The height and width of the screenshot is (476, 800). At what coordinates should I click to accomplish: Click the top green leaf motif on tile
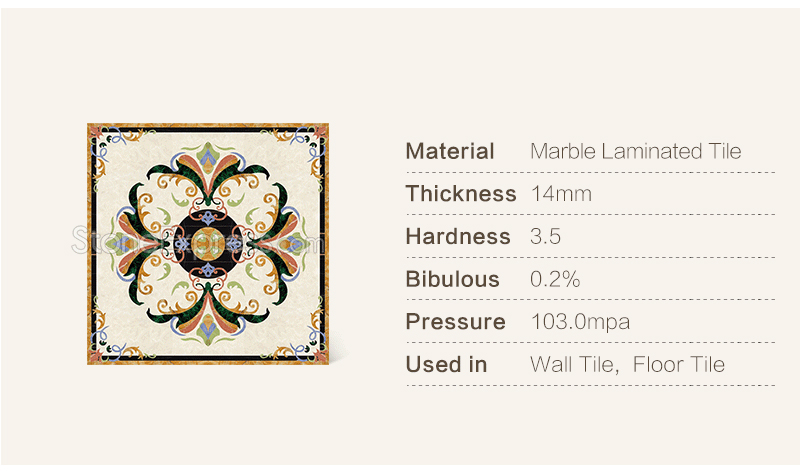pos(207,156)
